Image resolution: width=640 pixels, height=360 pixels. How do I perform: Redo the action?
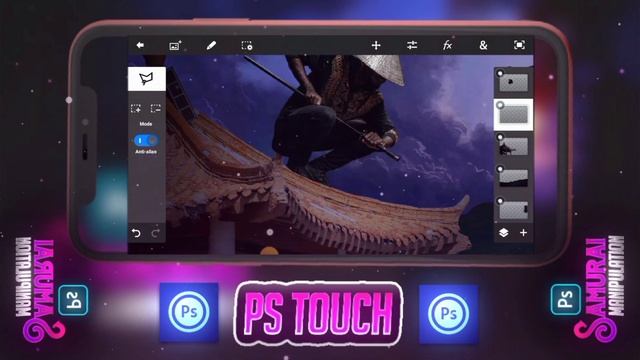pyautogui.click(x=156, y=233)
